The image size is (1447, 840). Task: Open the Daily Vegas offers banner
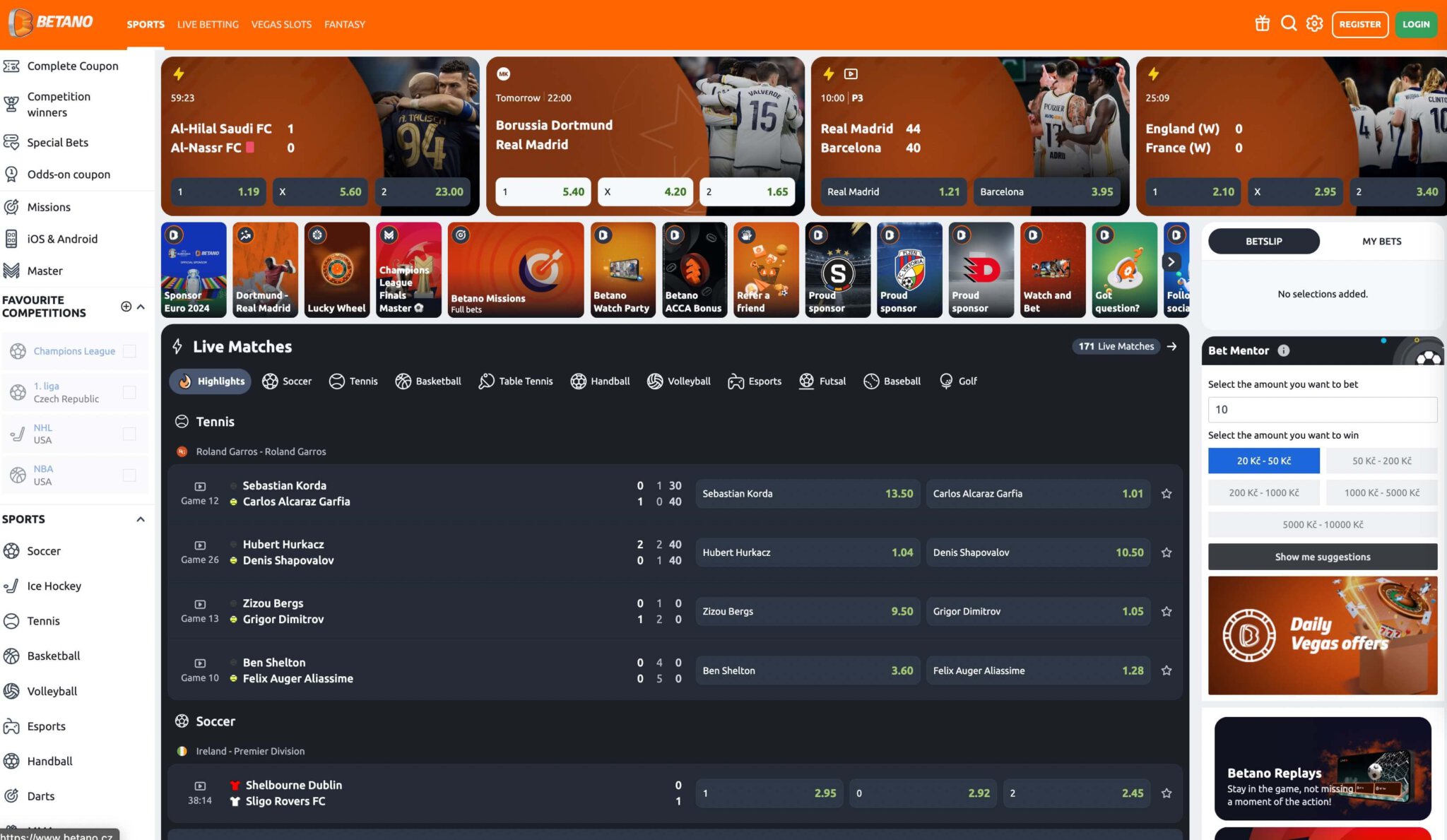pyautogui.click(x=1323, y=636)
